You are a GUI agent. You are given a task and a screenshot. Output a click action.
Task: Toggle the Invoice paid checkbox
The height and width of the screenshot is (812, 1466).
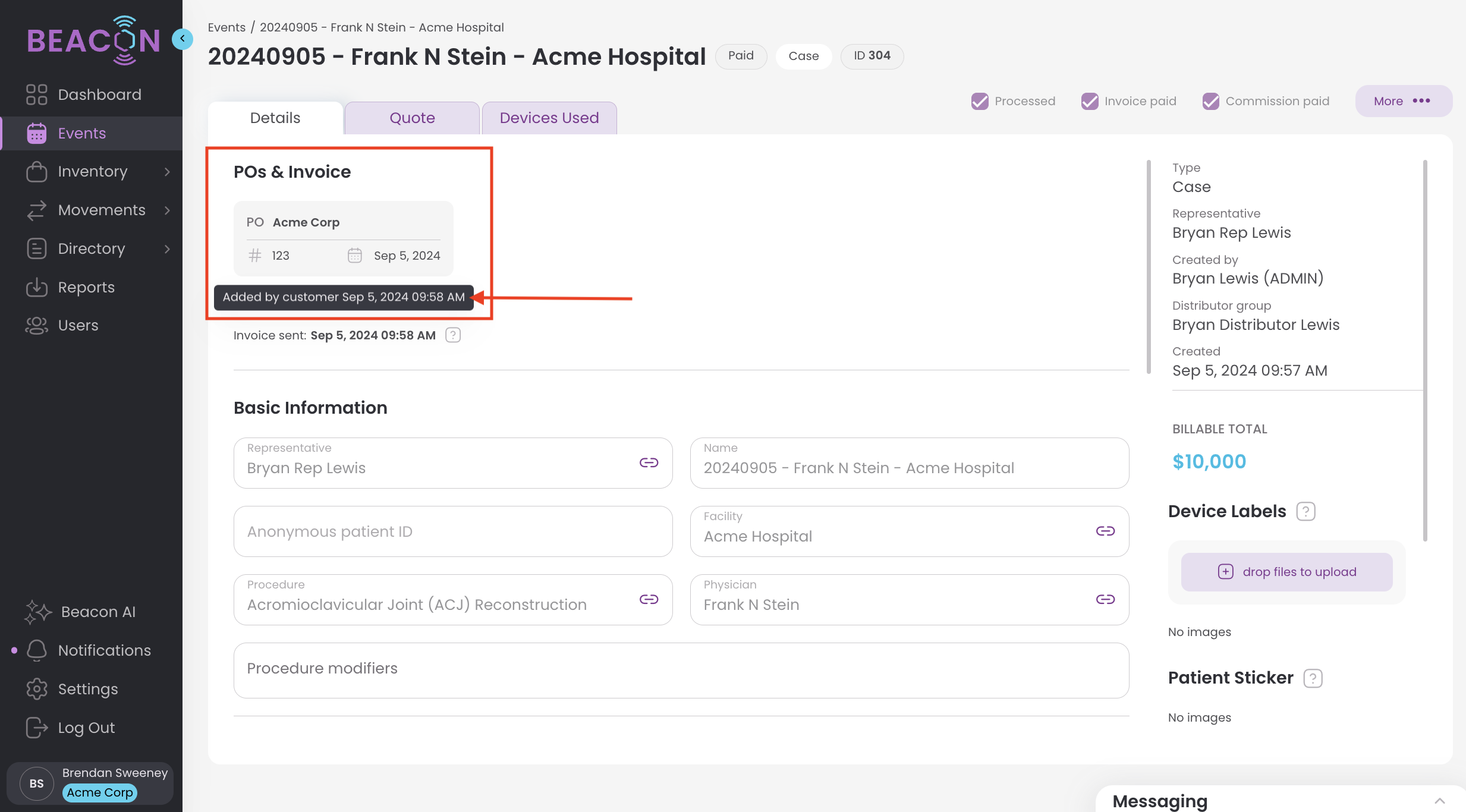click(1090, 101)
